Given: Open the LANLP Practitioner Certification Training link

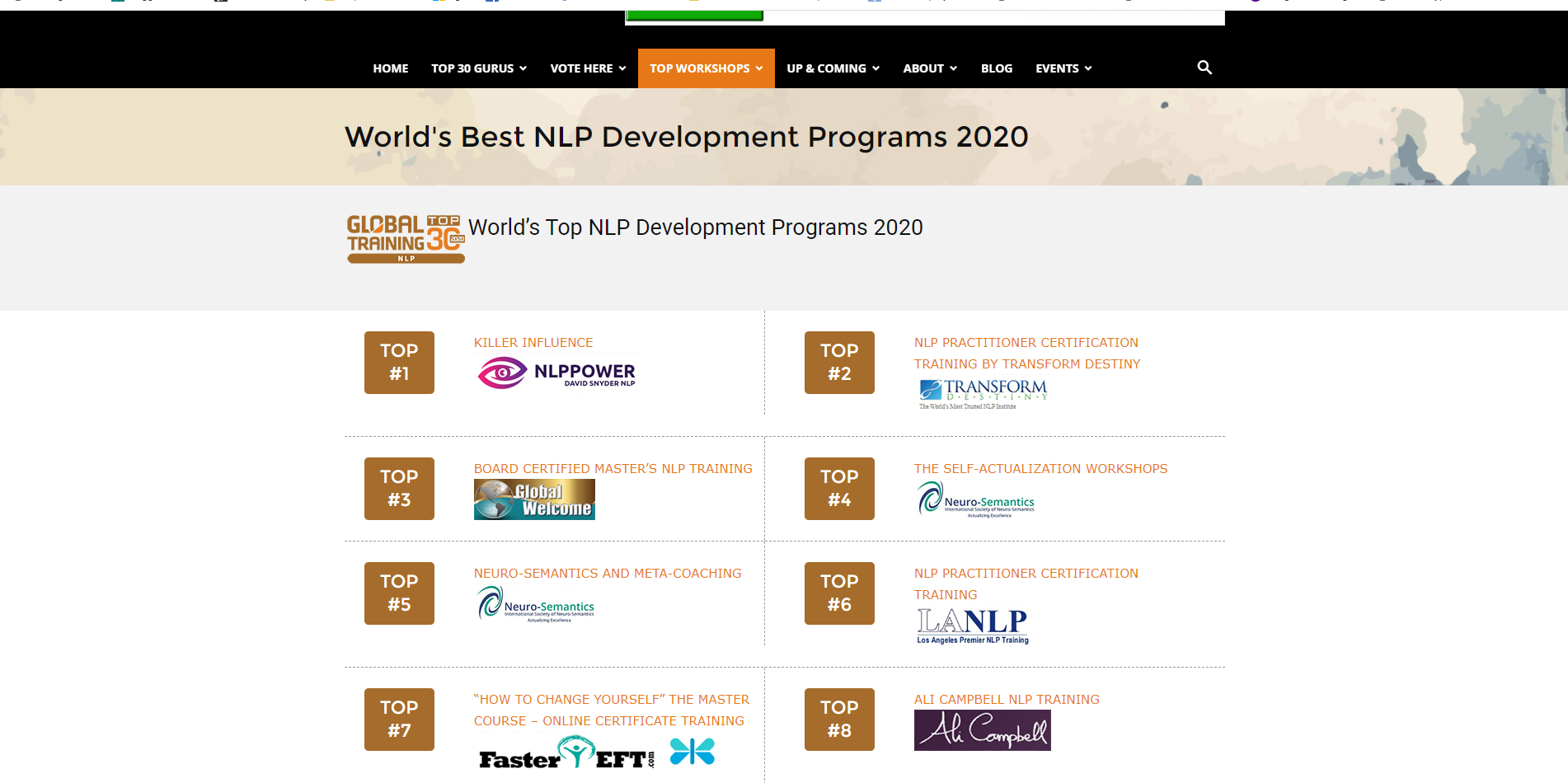Looking at the screenshot, I should tap(1026, 584).
